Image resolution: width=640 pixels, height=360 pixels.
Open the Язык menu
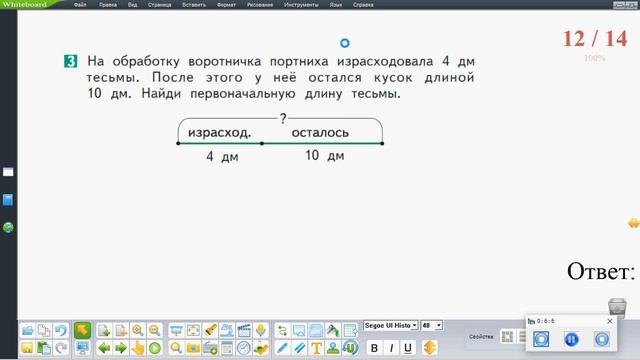pyautogui.click(x=336, y=5)
